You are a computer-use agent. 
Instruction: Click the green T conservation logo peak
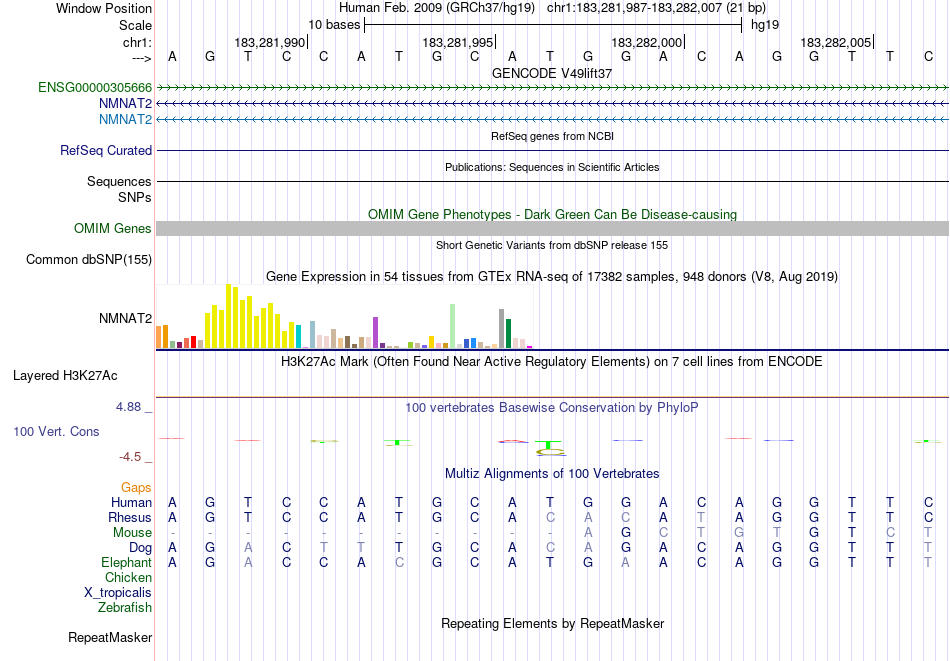pos(548,445)
